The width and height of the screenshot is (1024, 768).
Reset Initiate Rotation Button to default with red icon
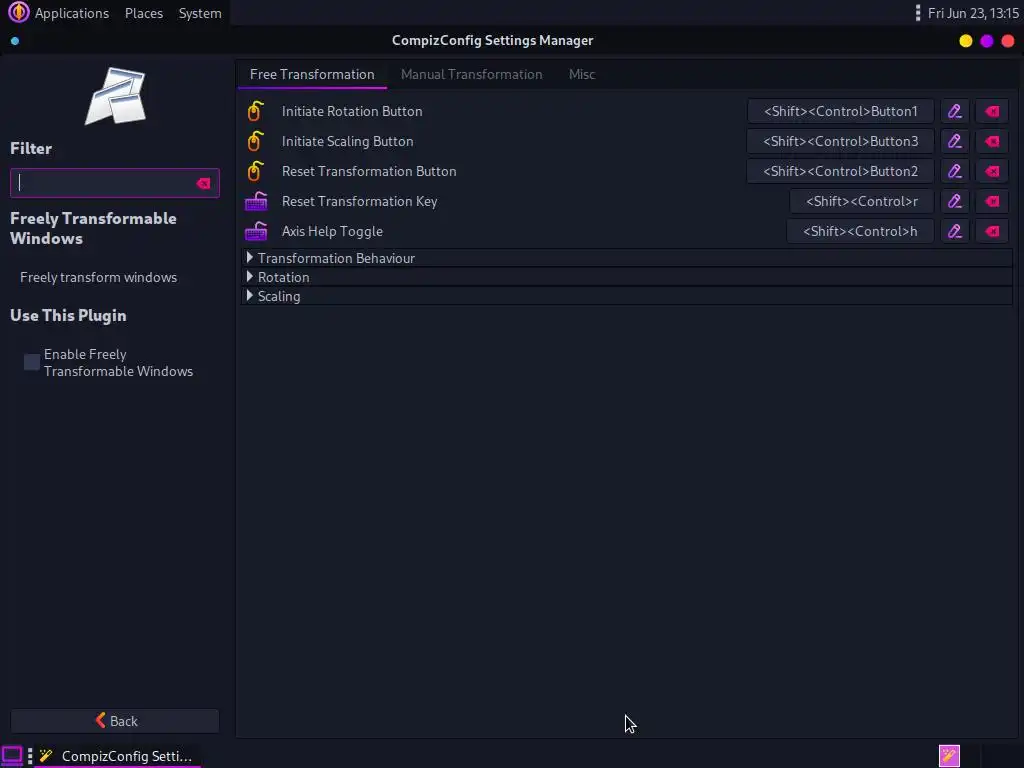tap(992, 111)
